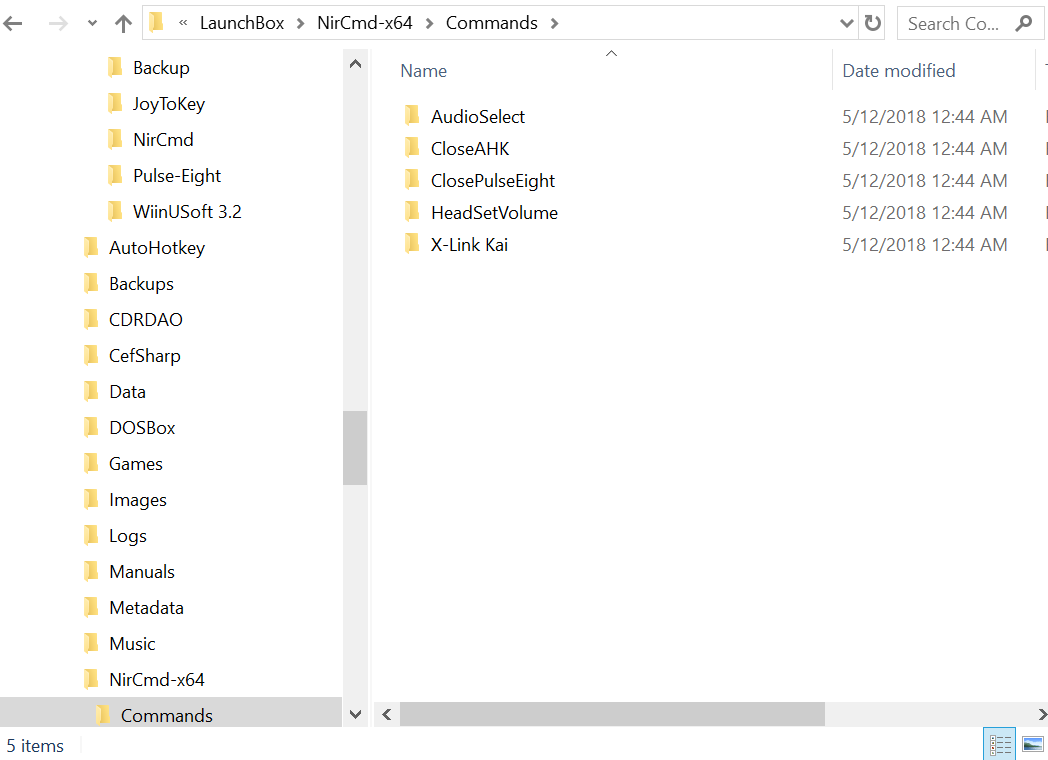
Task: Select the HeadSetVolume folder icon
Action: (412, 212)
